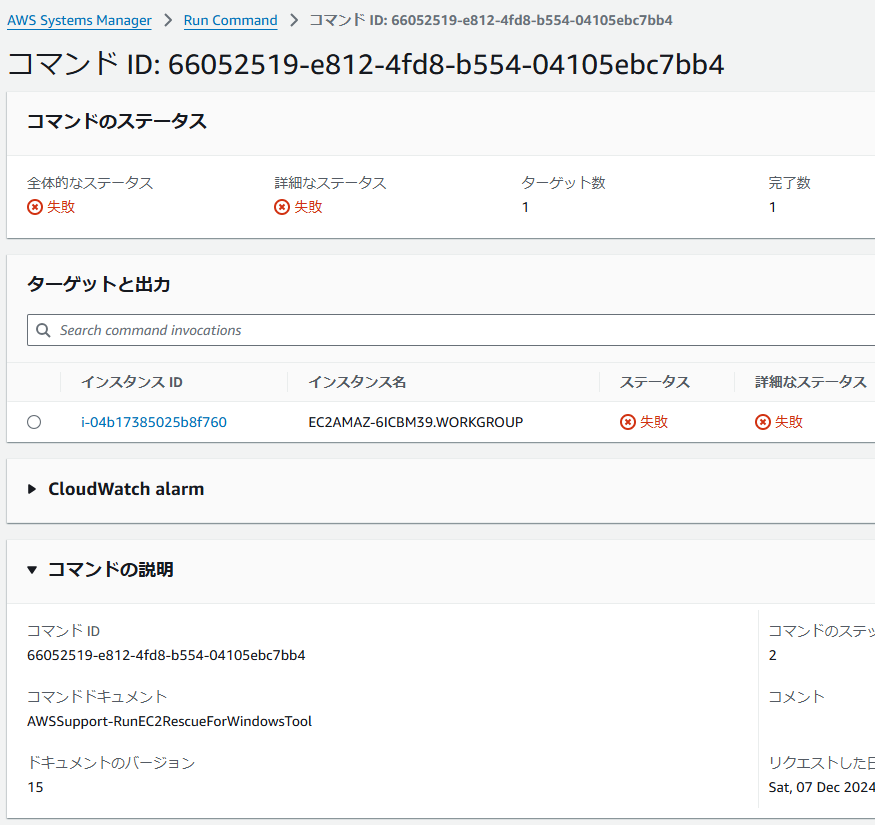
Task: Select the command ID value in コマンドの説明
Action: [x=166, y=655]
